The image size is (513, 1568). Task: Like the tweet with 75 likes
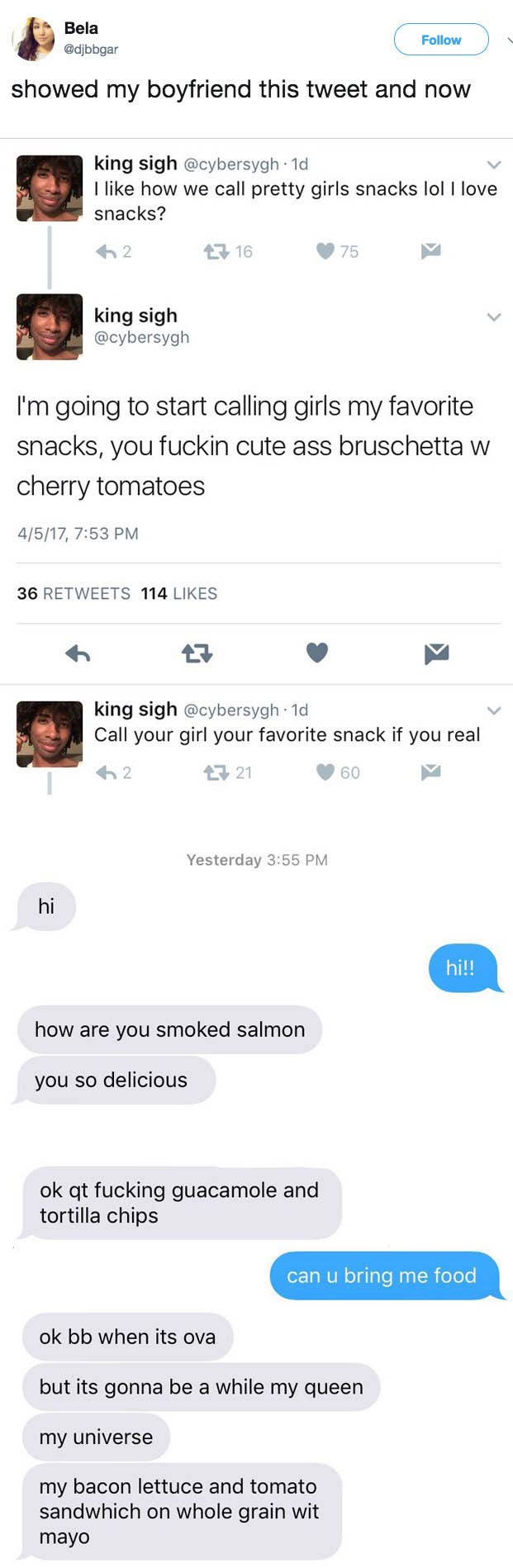tap(325, 251)
